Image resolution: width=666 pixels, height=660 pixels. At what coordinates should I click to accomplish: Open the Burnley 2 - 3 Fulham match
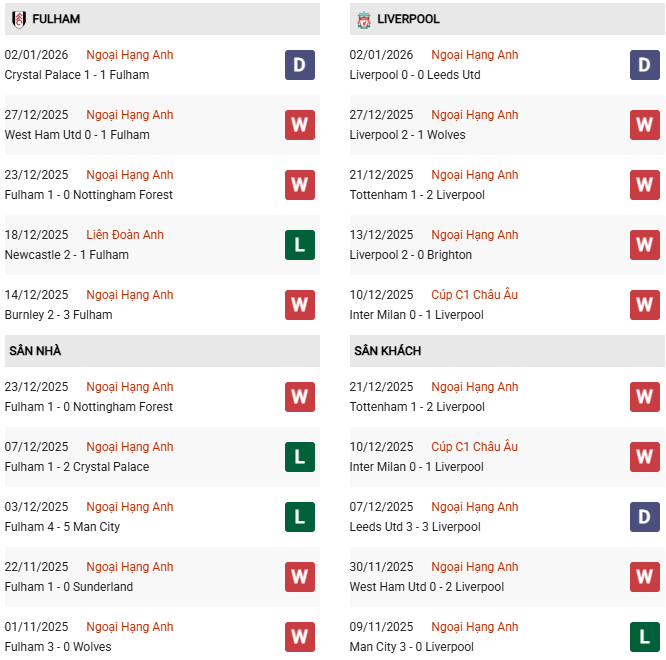pyautogui.click(x=58, y=315)
